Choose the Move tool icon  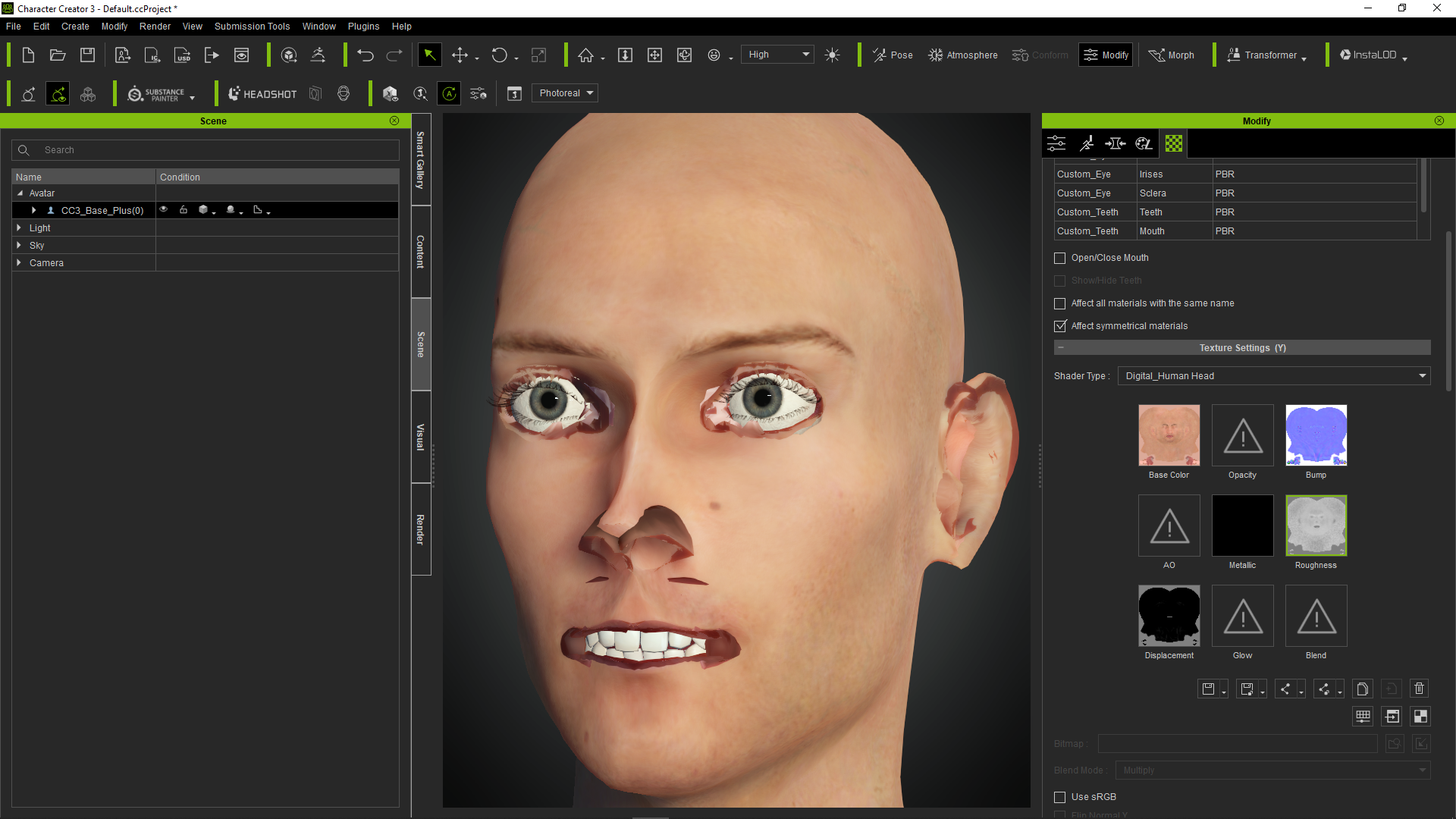pyautogui.click(x=460, y=55)
